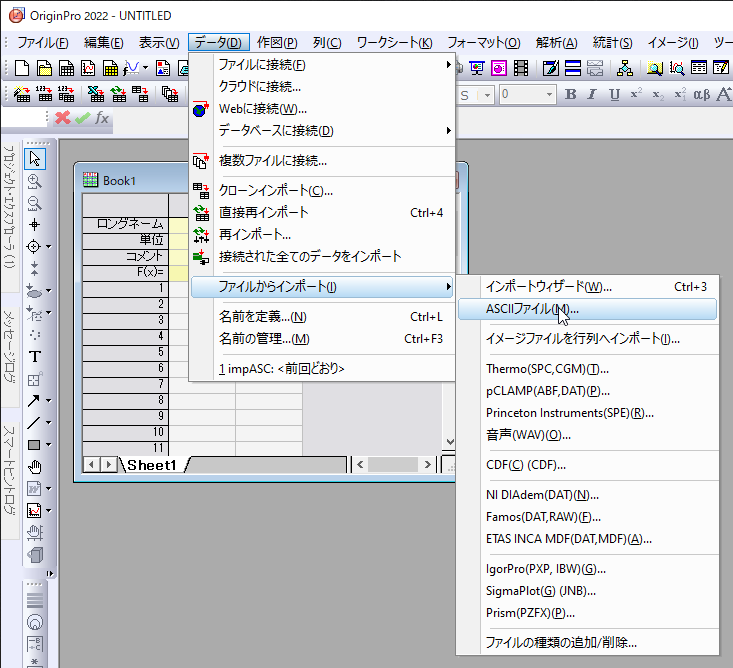Click the green check accept formula icon
The width and height of the screenshot is (733, 668).
click(x=83, y=118)
